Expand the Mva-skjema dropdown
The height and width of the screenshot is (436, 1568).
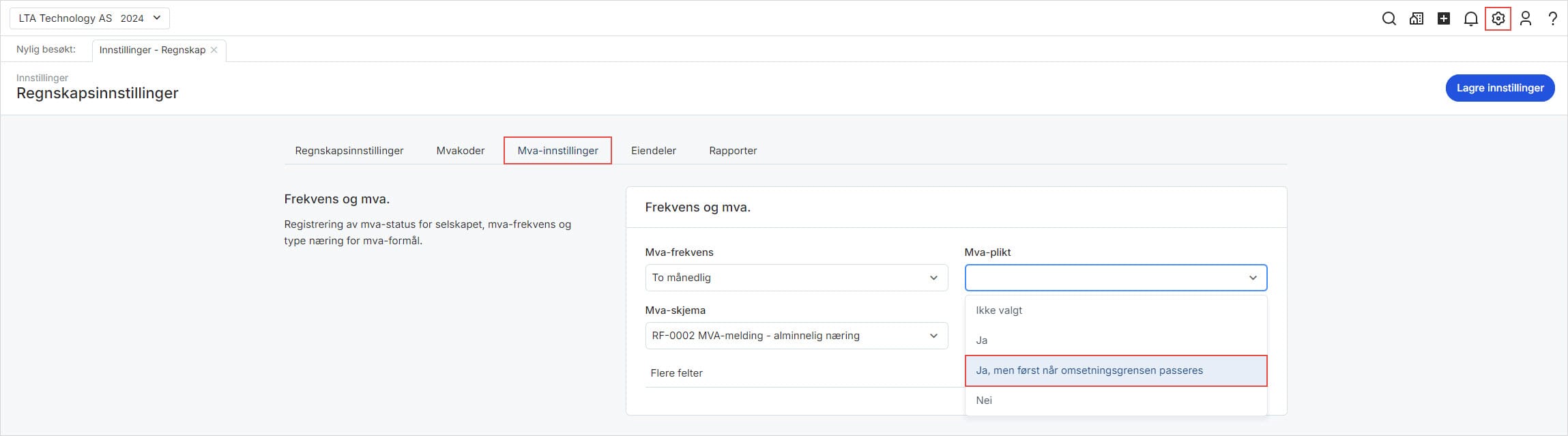point(796,336)
